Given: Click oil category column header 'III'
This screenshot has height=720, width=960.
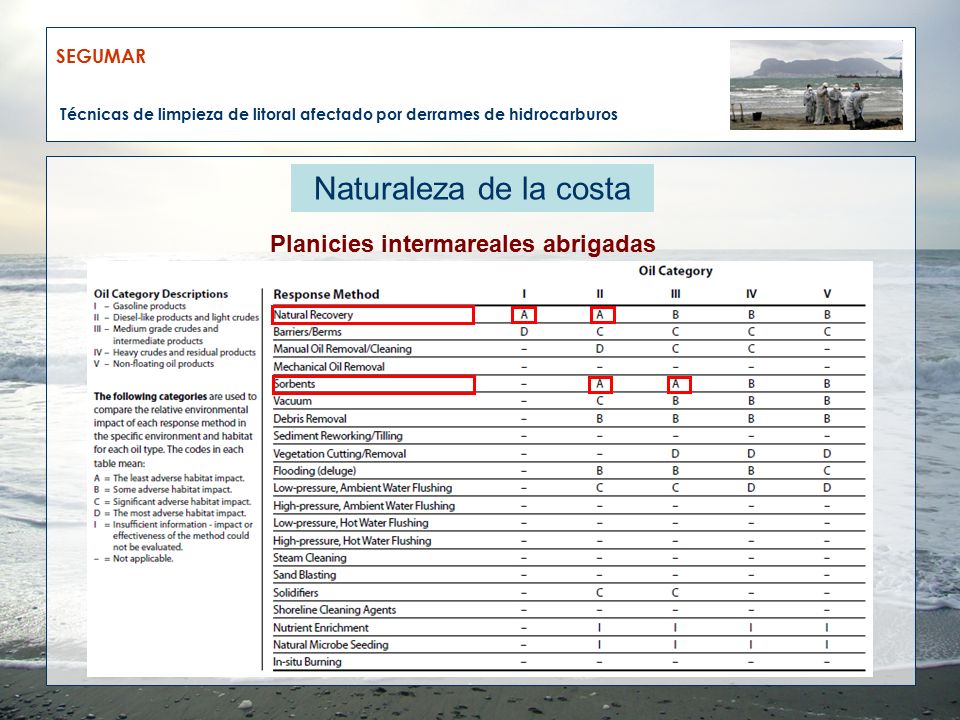Looking at the screenshot, I should pyautogui.click(x=675, y=294).
